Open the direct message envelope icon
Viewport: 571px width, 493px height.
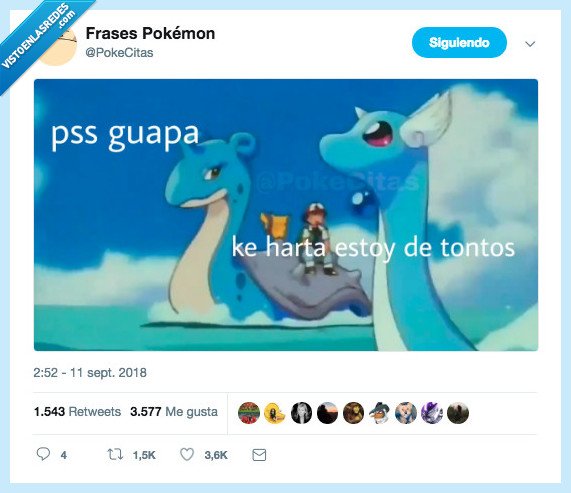[259, 455]
